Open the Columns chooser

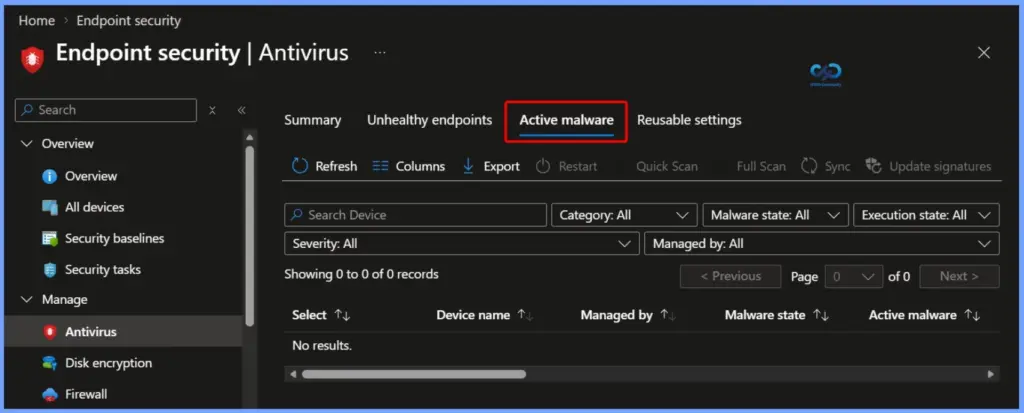pos(409,167)
